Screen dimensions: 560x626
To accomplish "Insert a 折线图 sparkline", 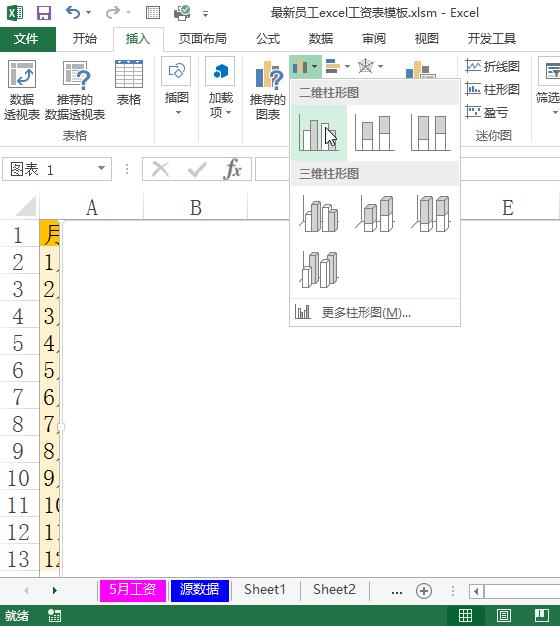I will click(493, 66).
